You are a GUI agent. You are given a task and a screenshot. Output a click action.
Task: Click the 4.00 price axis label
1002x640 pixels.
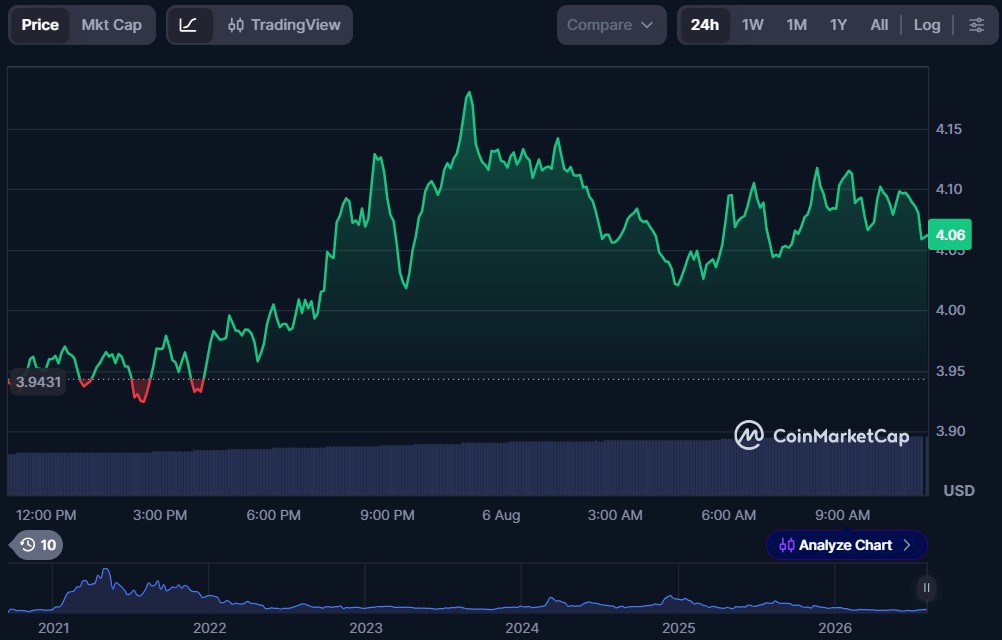[x=950, y=310]
